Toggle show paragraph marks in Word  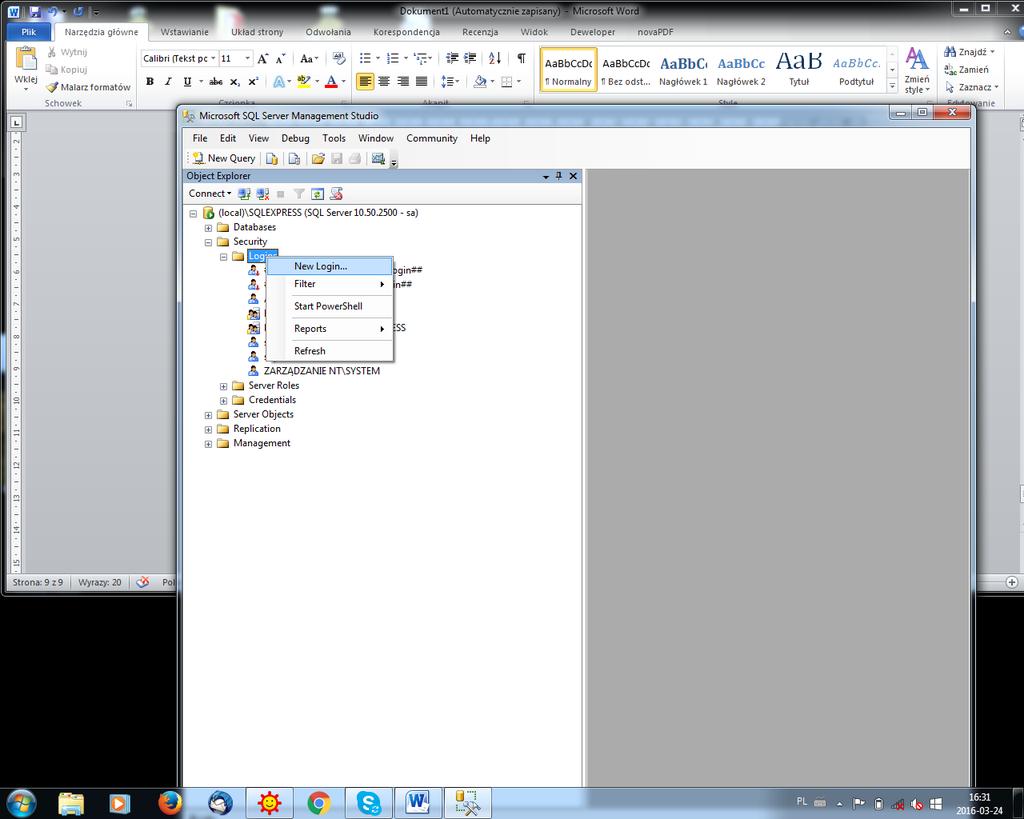(521, 58)
